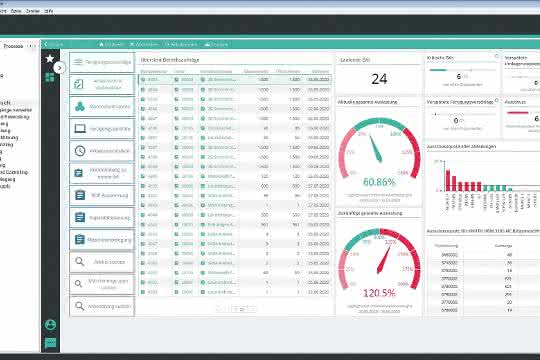Select the order row with quantities 40 and 80
The height and width of the screenshot is (360, 540).
pos(235,272)
